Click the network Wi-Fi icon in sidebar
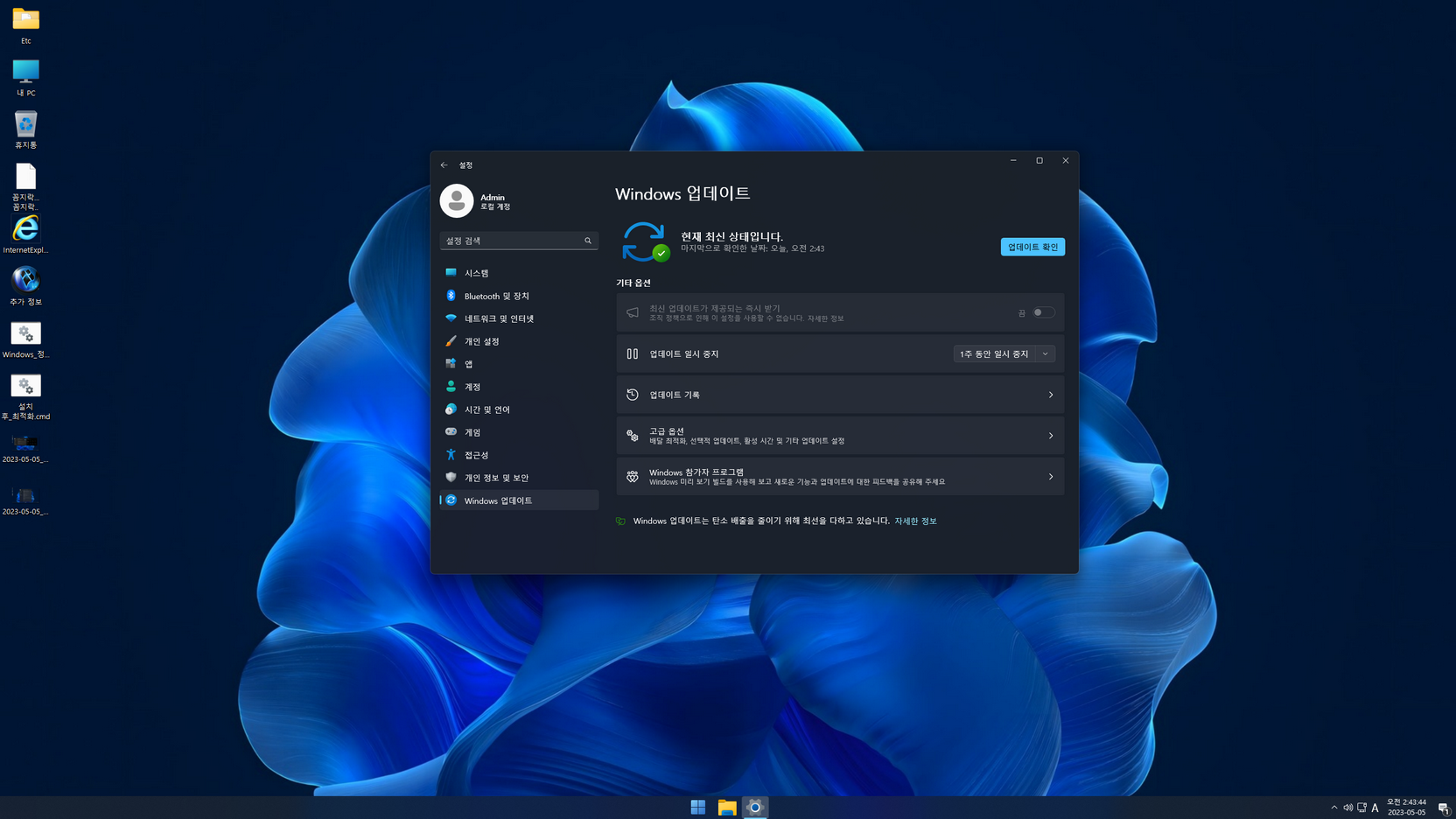1456x819 pixels. tap(451, 318)
